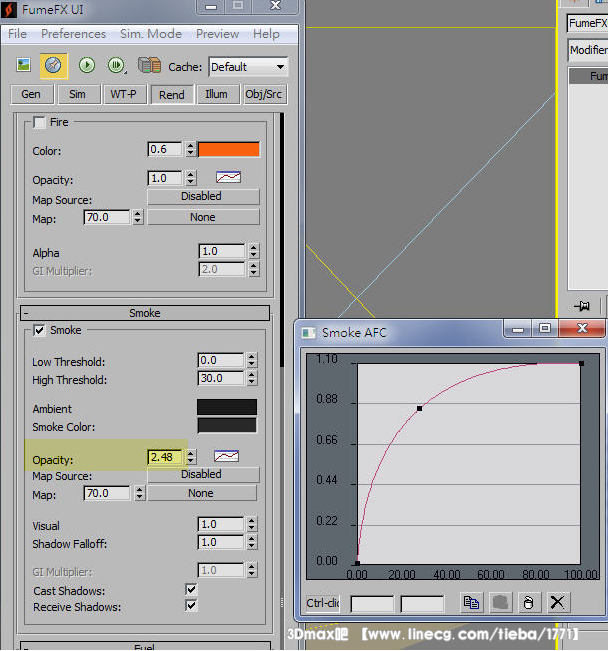Click Smoke Map None button

click(x=202, y=493)
